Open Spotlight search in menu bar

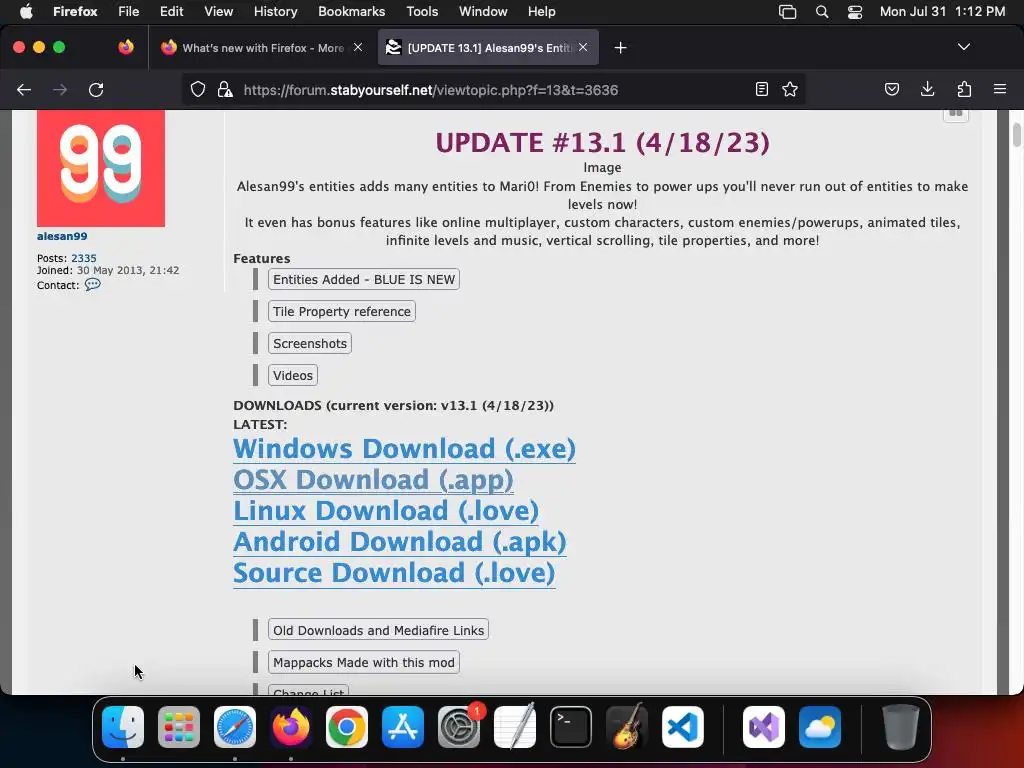[822, 12]
